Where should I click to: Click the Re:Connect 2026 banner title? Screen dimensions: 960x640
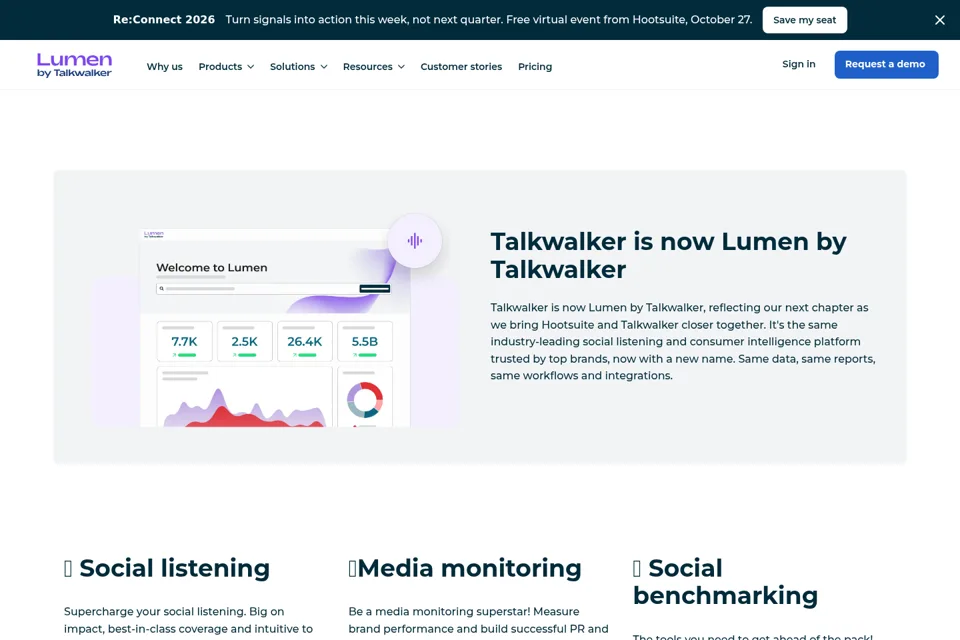tap(163, 20)
